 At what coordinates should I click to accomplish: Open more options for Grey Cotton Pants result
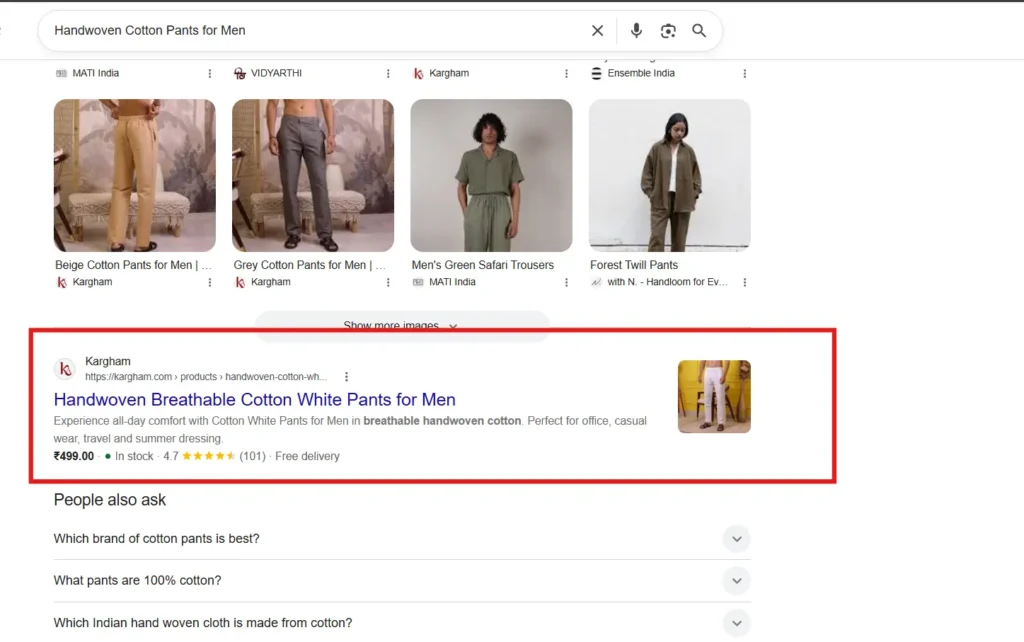click(x=388, y=283)
